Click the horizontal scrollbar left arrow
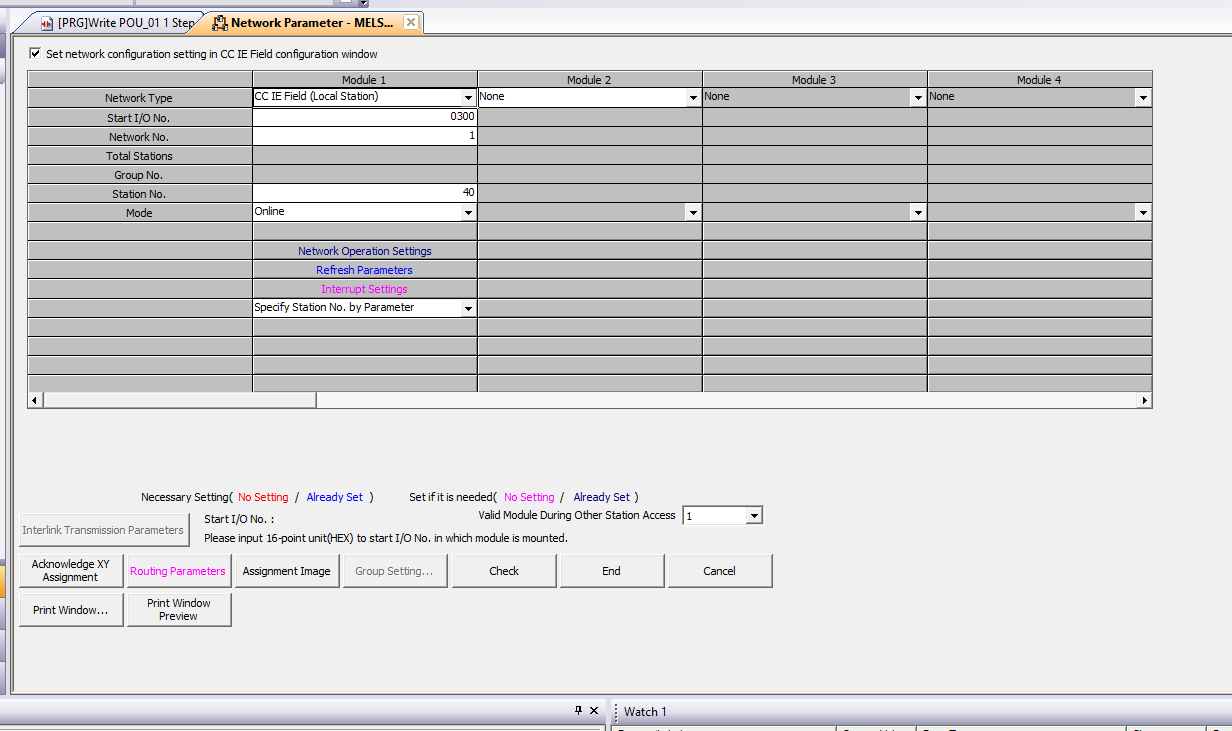 pos(35,400)
